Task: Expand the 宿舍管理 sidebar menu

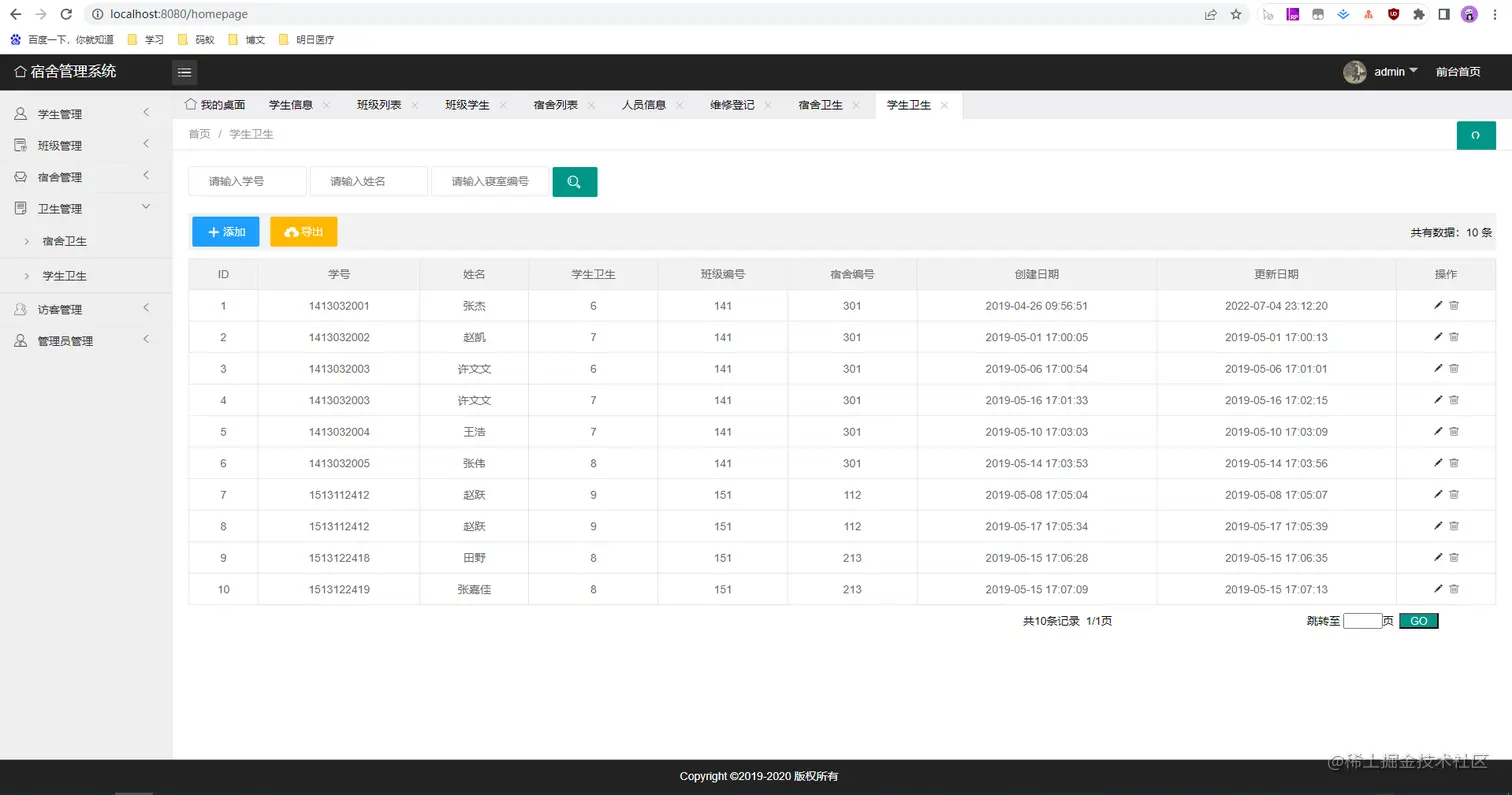Action: click(86, 177)
